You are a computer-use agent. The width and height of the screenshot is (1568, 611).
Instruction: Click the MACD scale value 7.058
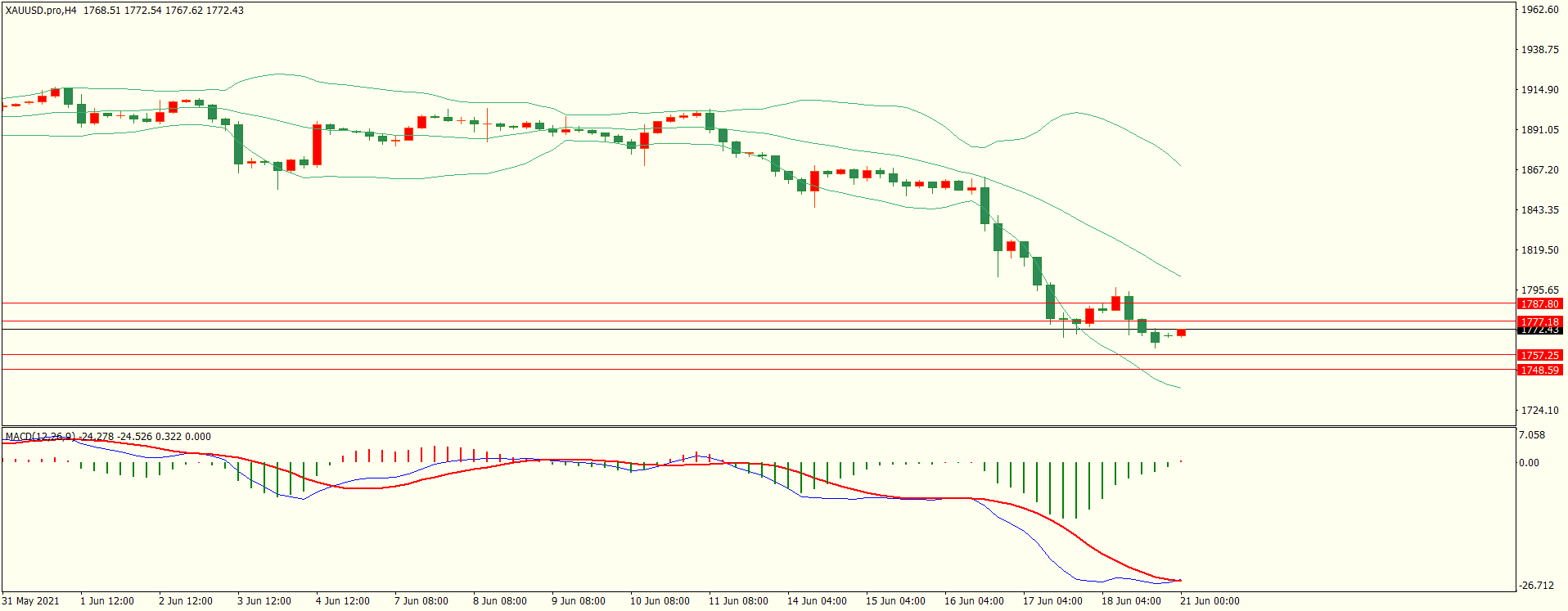[1532, 435]
